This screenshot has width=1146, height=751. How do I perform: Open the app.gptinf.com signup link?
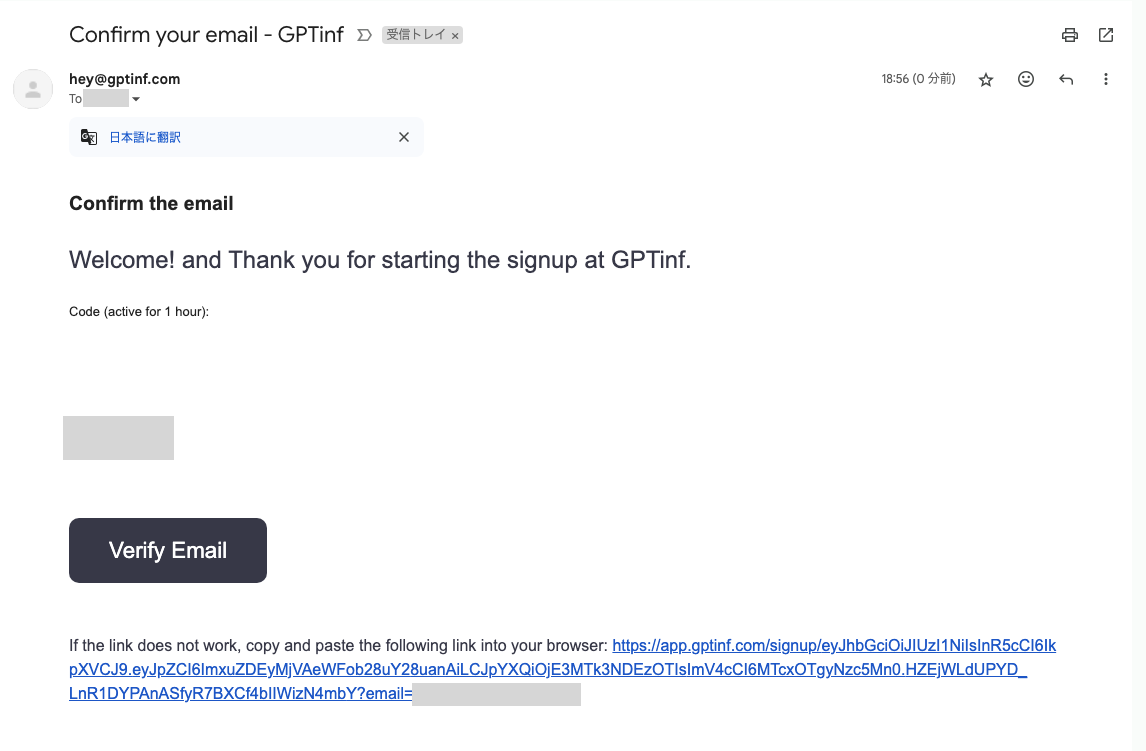pyautogui.click(x=834, y=646)
